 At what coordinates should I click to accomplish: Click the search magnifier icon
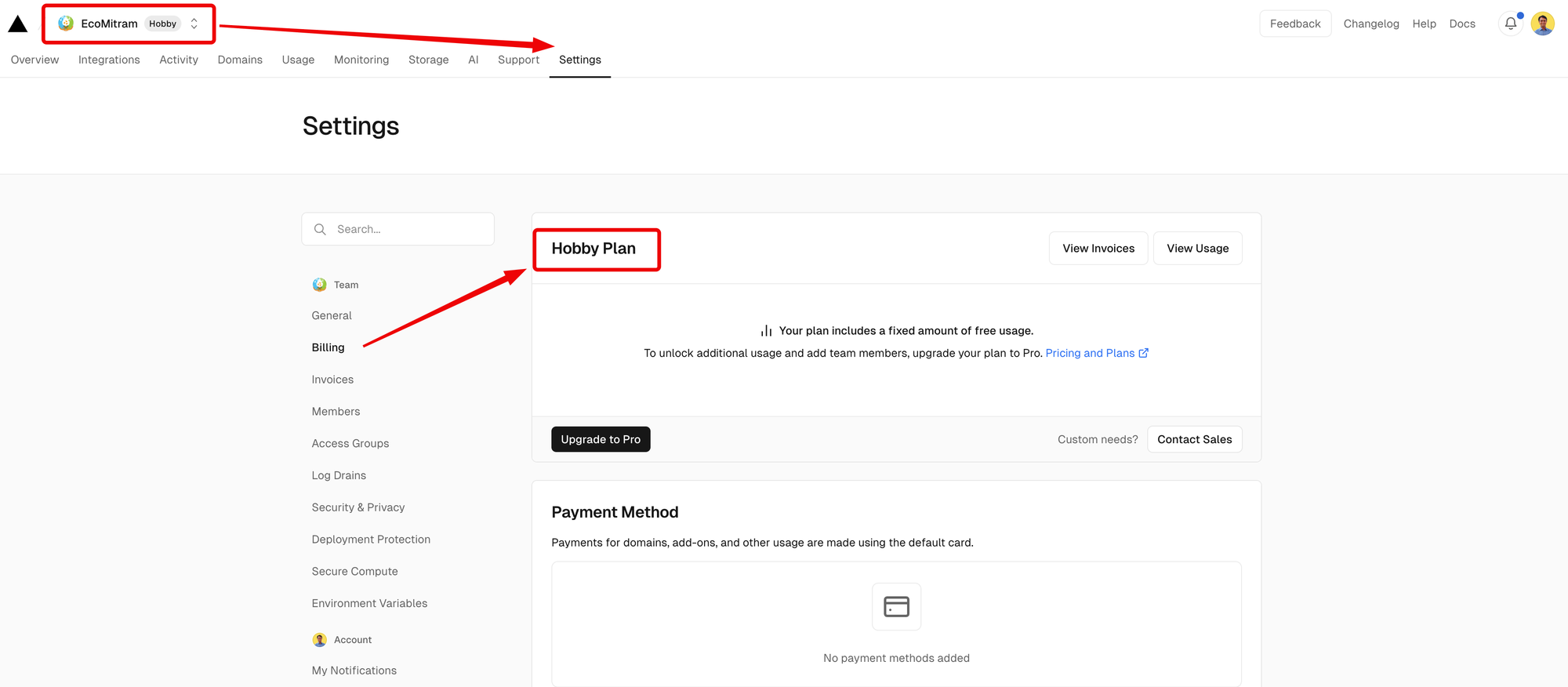point(320,229)
